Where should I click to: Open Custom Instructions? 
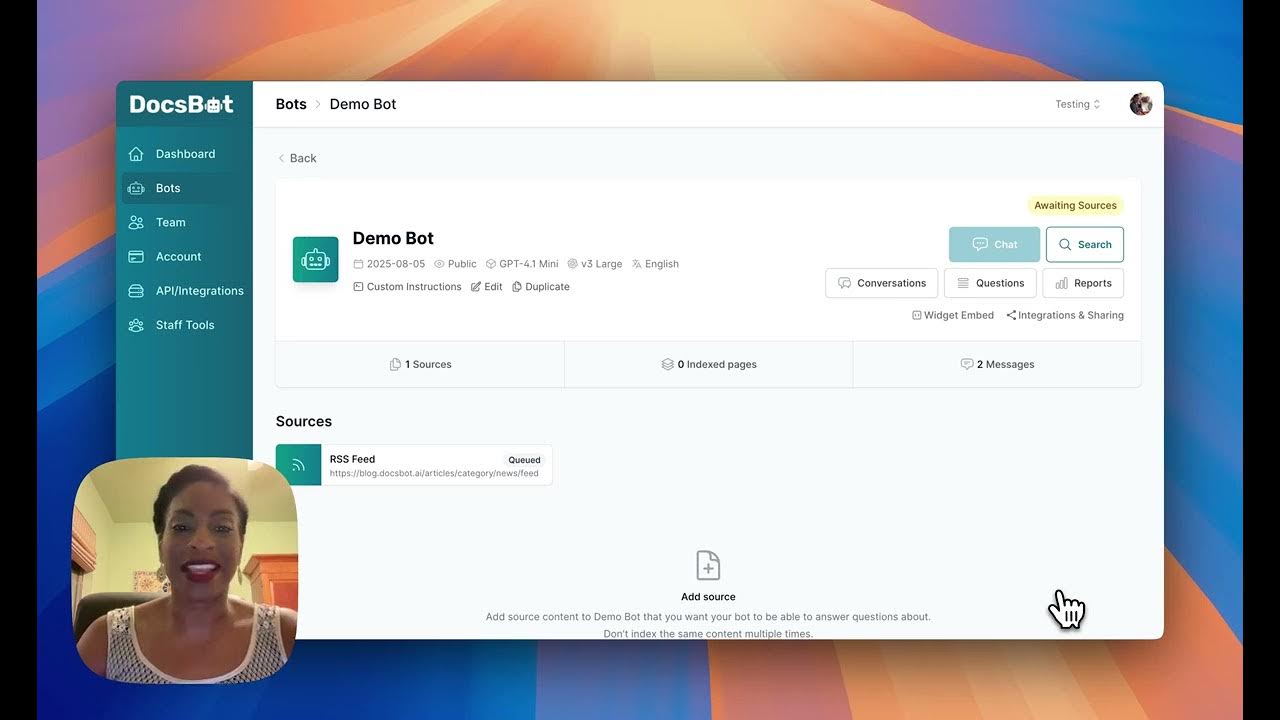point(407,287)
